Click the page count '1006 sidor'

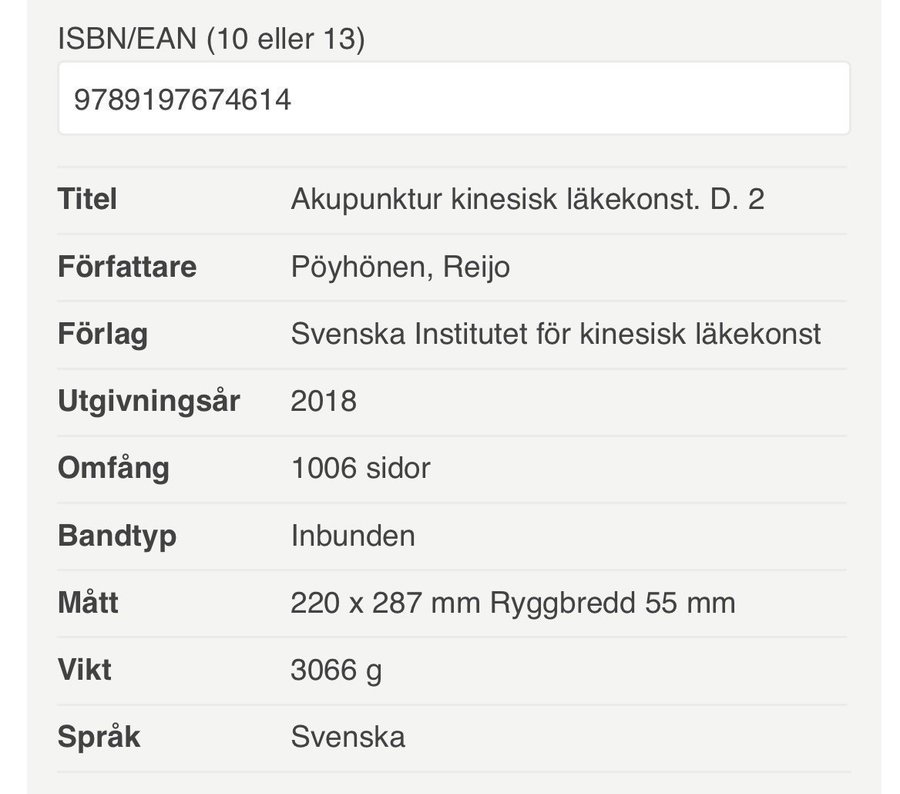tap(360, 468)
